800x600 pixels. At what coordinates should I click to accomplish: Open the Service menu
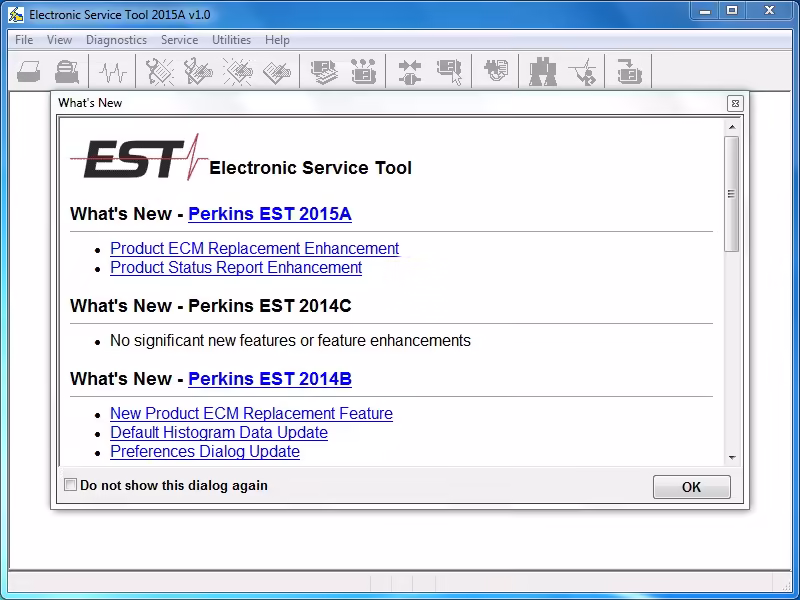click(x=179, y=40)
